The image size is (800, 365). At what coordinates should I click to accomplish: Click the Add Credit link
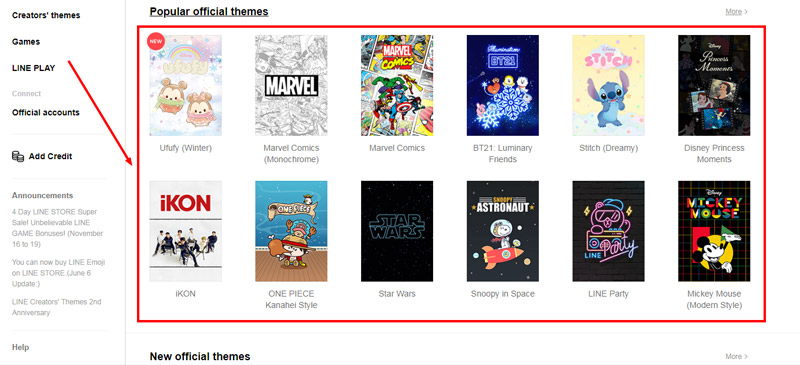coord(51,156)
